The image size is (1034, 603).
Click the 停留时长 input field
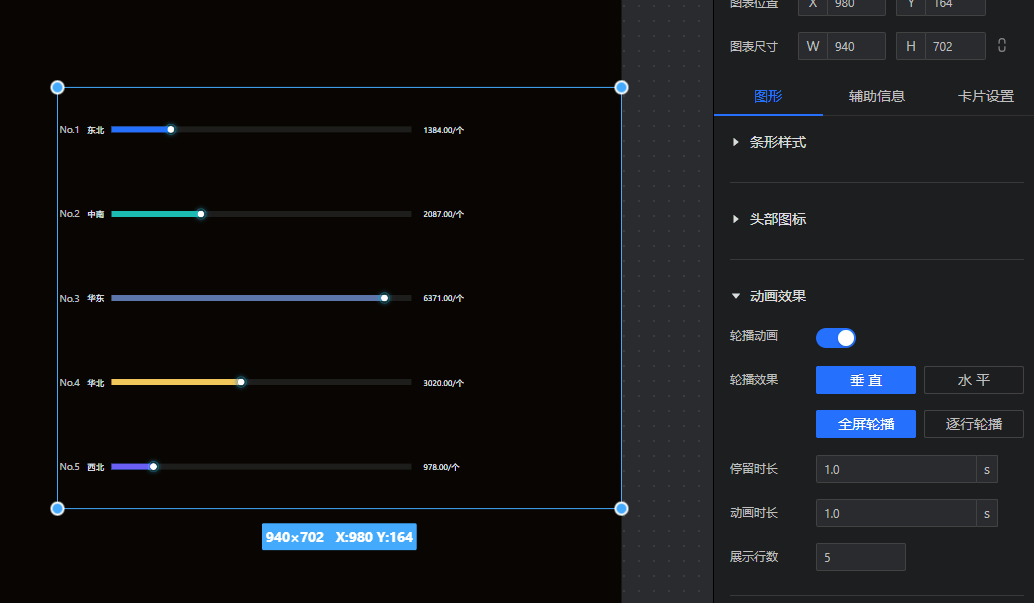coord(895,469)
